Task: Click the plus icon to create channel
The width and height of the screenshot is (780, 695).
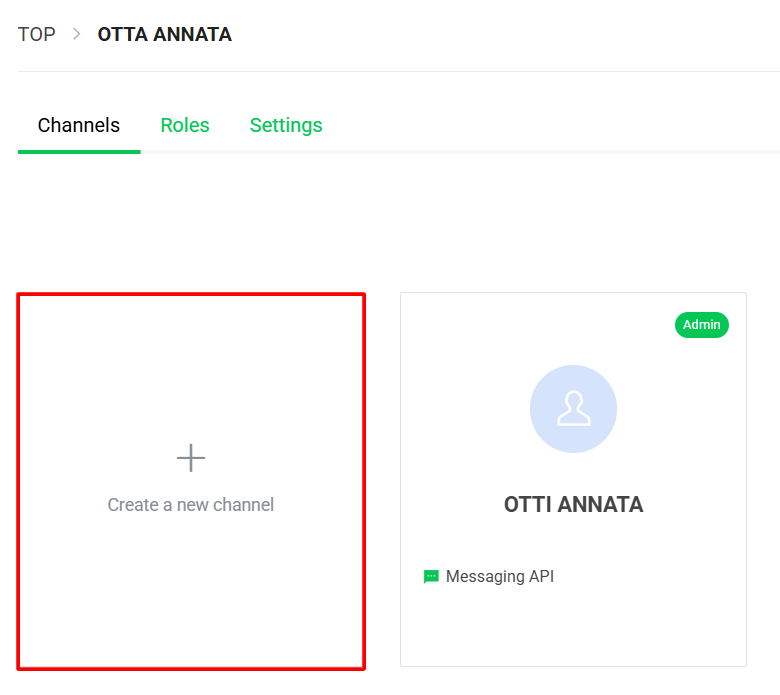Action: 191,458
